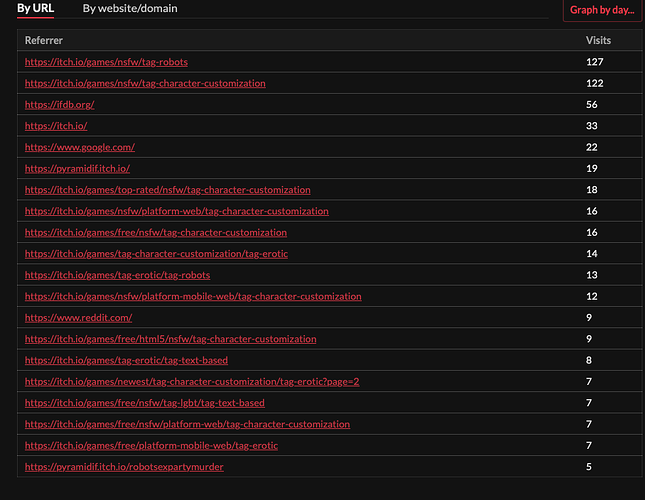Open the https://itch.io/ referrer link

tap(56, 126)
